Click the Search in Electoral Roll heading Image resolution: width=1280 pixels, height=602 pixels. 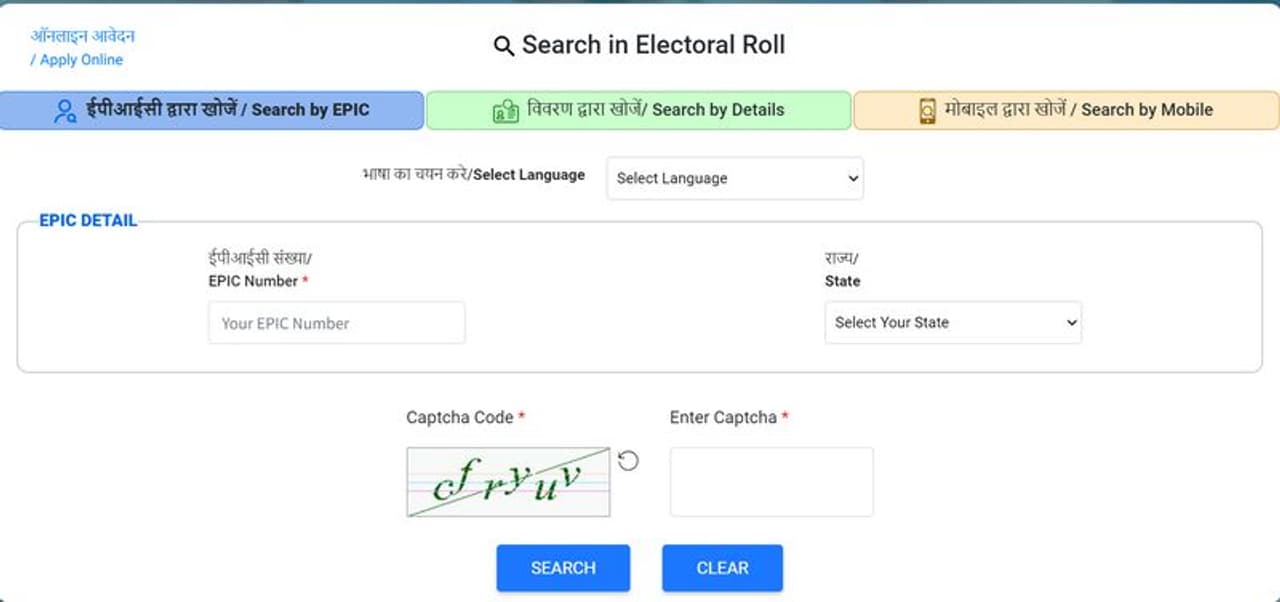(x=653, y=45)
